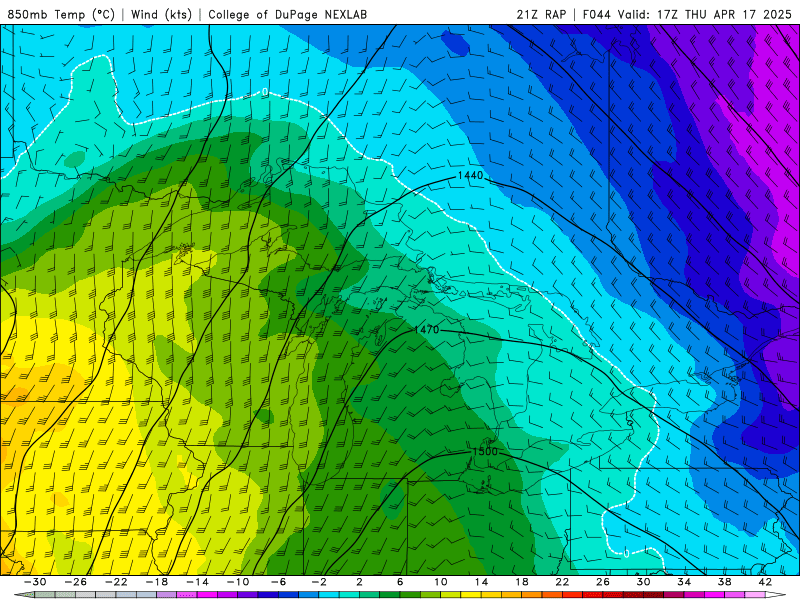
Task: Click the right arrow end of color bar
Action: pyautogui.click(x=774, y=595)
